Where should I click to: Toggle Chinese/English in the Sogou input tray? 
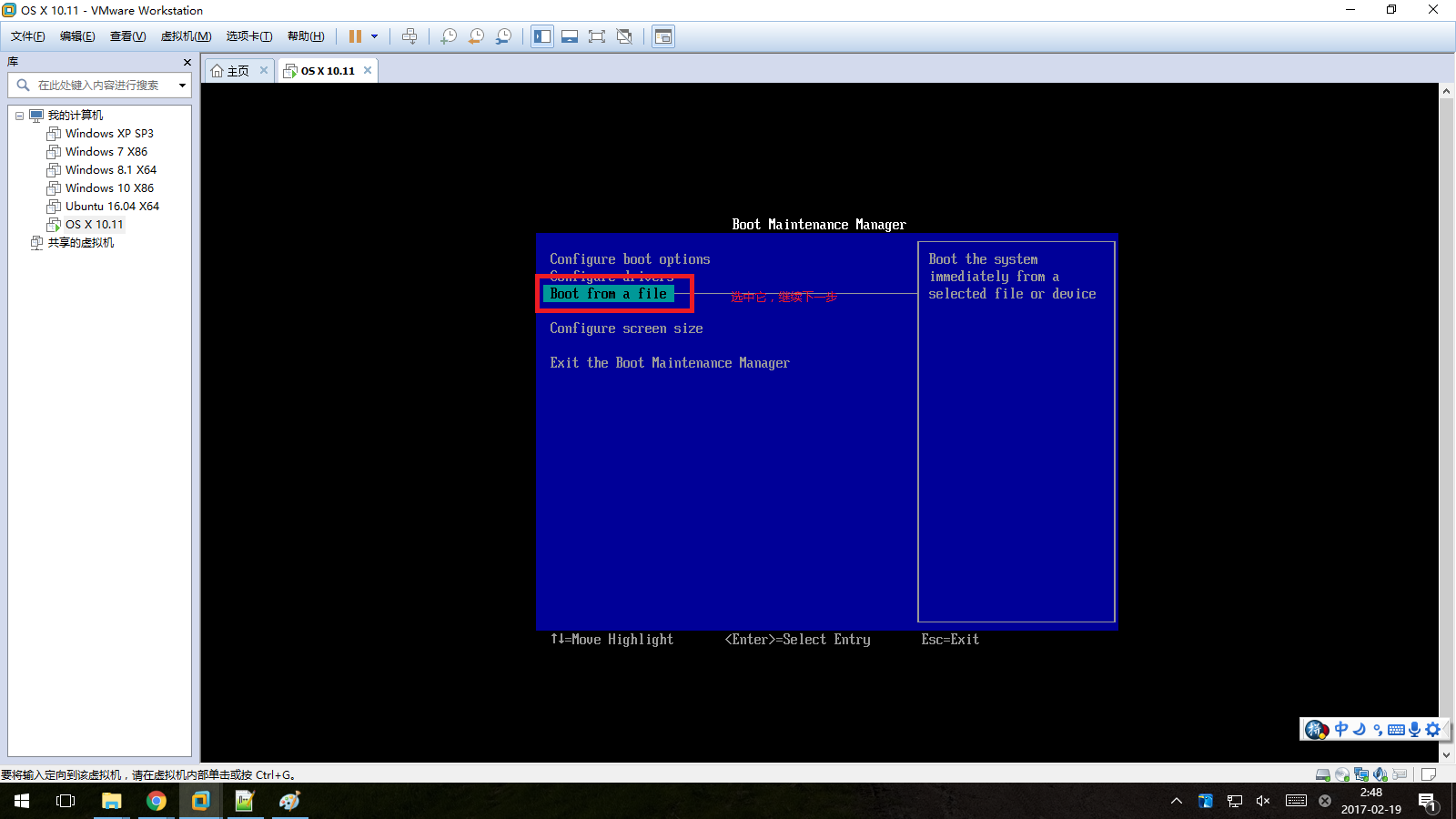point(1340,729)
